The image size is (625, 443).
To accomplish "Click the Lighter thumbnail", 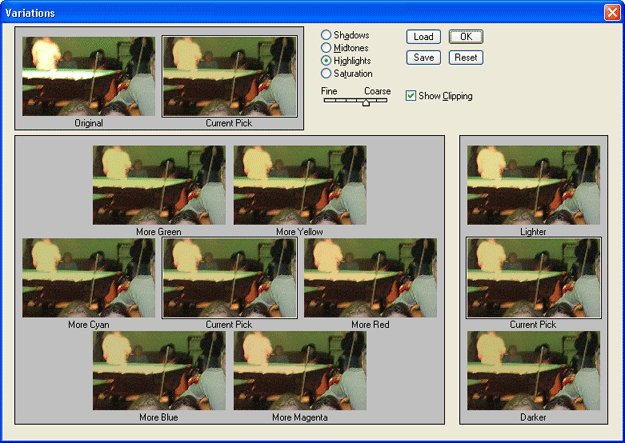I will (x=533, y=185).
